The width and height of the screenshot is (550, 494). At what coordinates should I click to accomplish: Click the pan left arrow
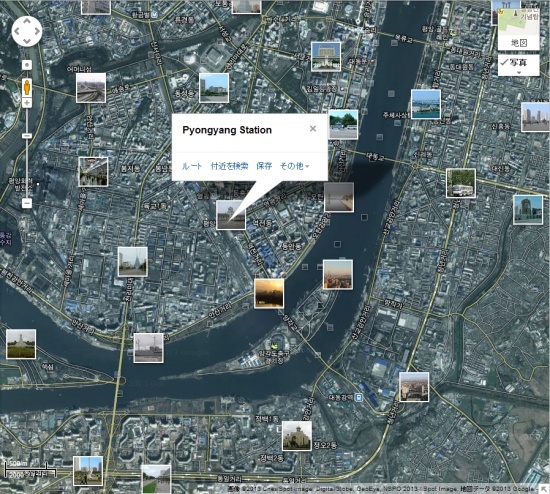point(17,31)
